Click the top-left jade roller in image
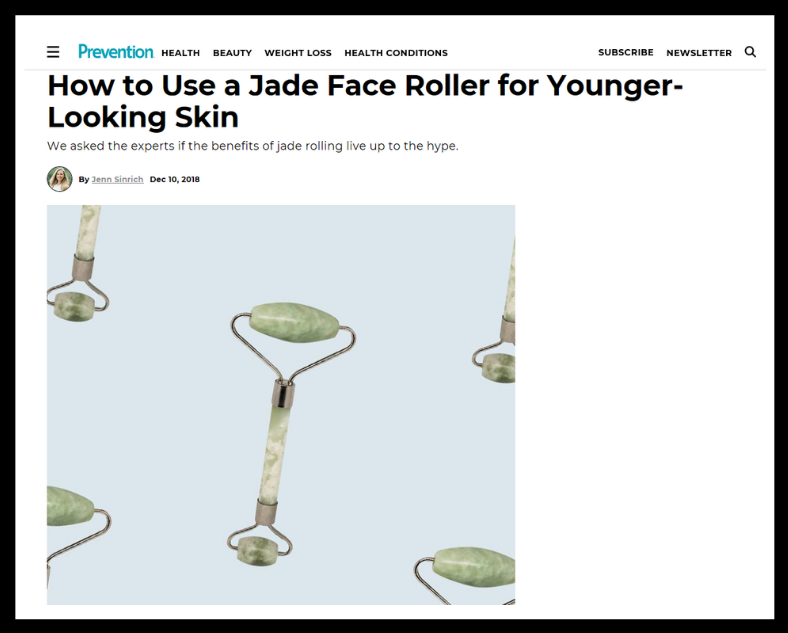The image size is (788, 633). pyautogui.click(x=78, y=264)
